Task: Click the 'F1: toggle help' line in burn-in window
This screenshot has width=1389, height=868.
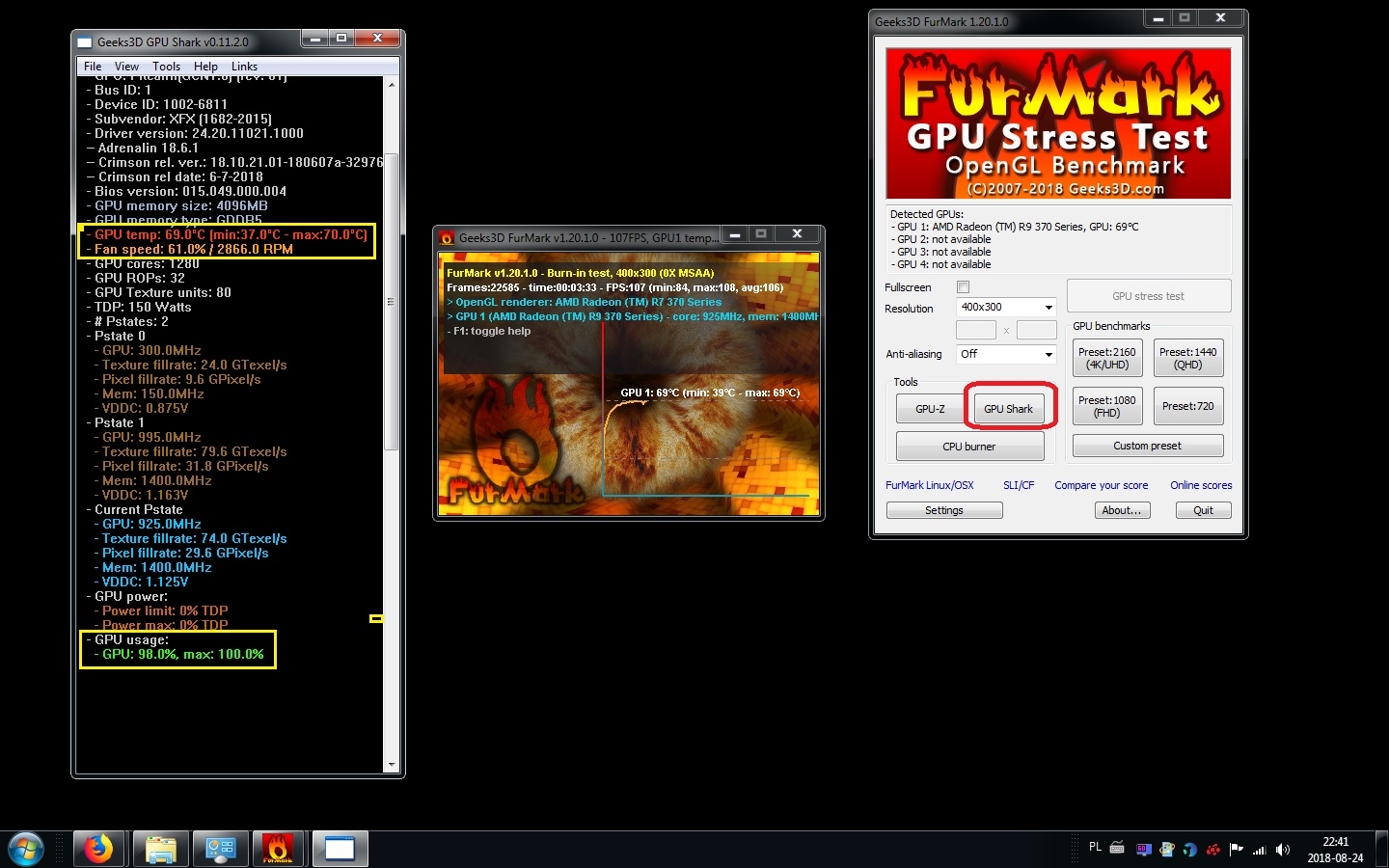Action: coord(489,331)
